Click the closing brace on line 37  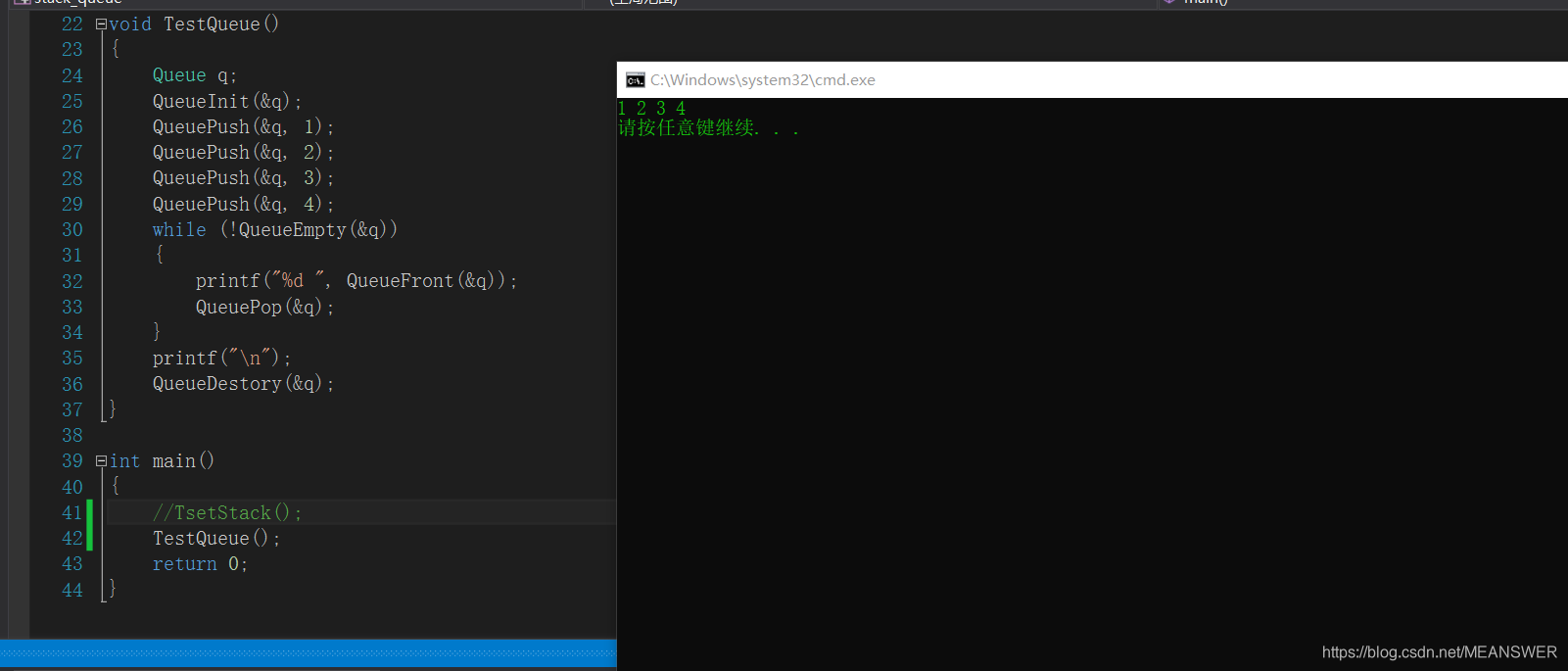click(113, 409)
